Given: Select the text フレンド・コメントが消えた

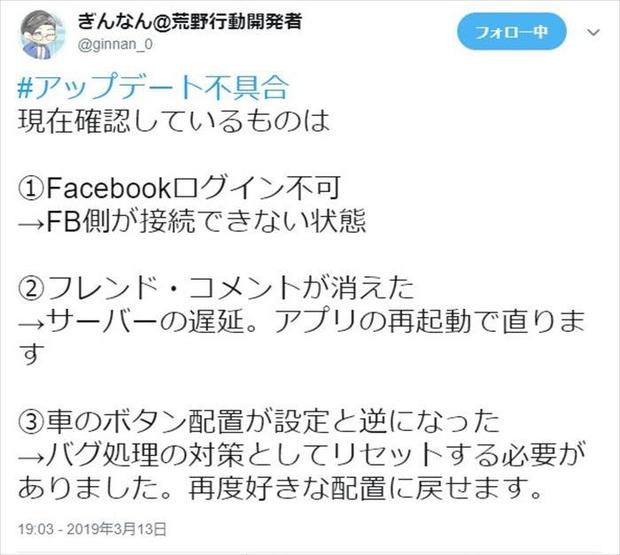Looking at the screenshot, I should click(x=230, y=288).
